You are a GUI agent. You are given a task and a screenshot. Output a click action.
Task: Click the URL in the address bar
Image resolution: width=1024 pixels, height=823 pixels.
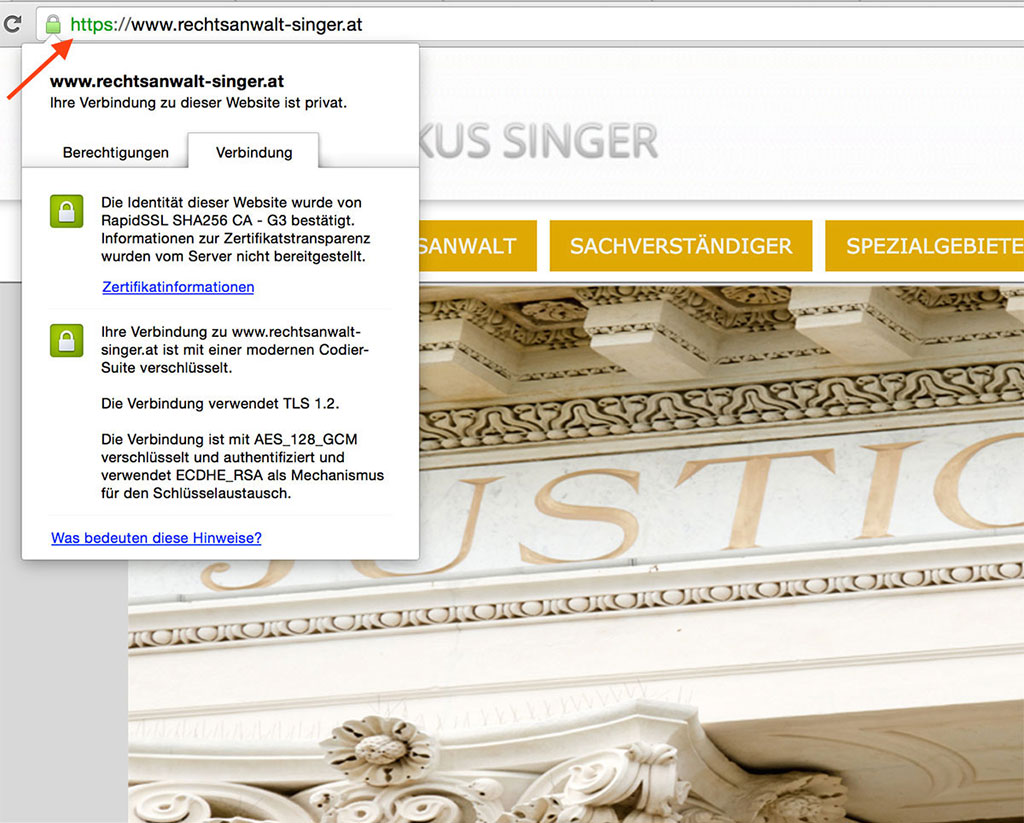tap(216, 25)
